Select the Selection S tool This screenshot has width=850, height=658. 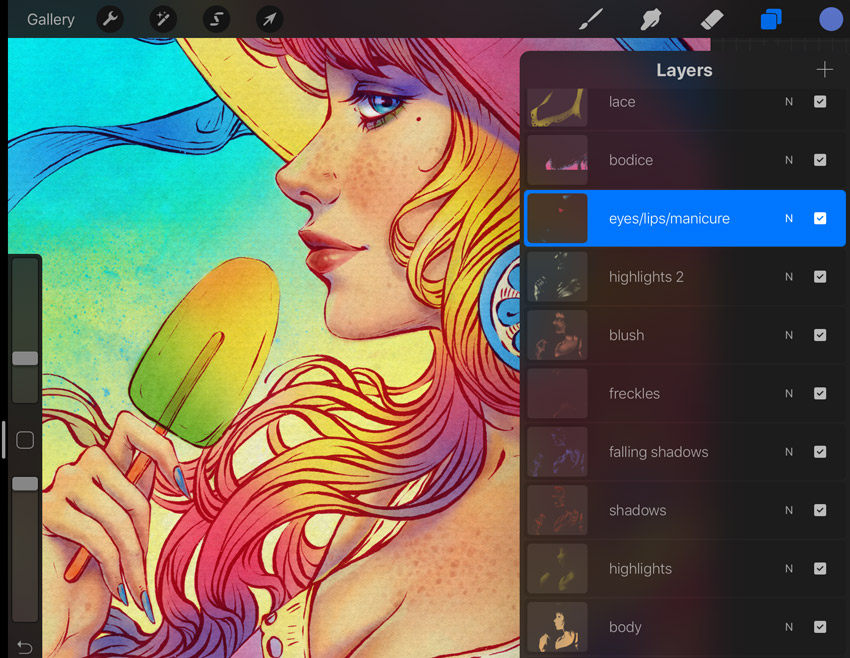tap(216, 20)
